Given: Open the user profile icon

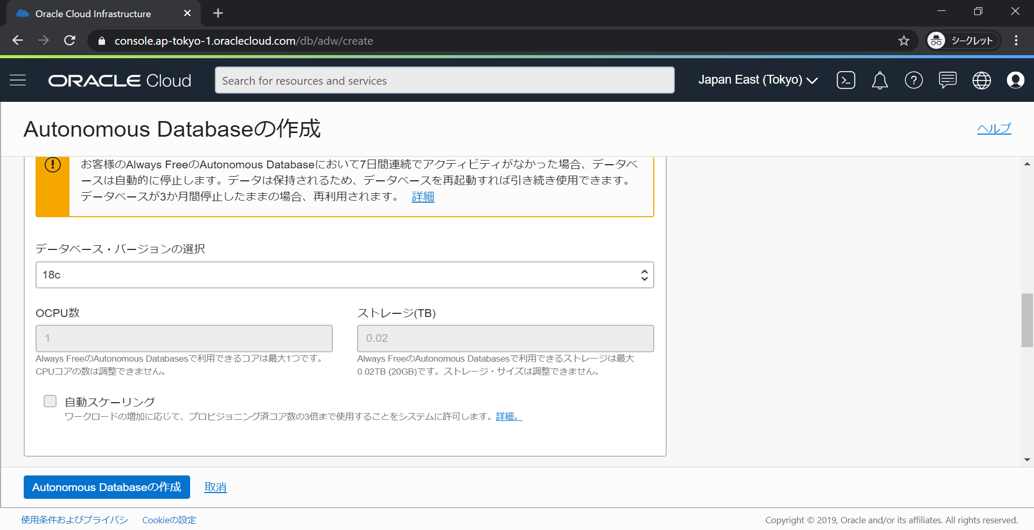Looking at the screenshot, I should click(1016, 80).
